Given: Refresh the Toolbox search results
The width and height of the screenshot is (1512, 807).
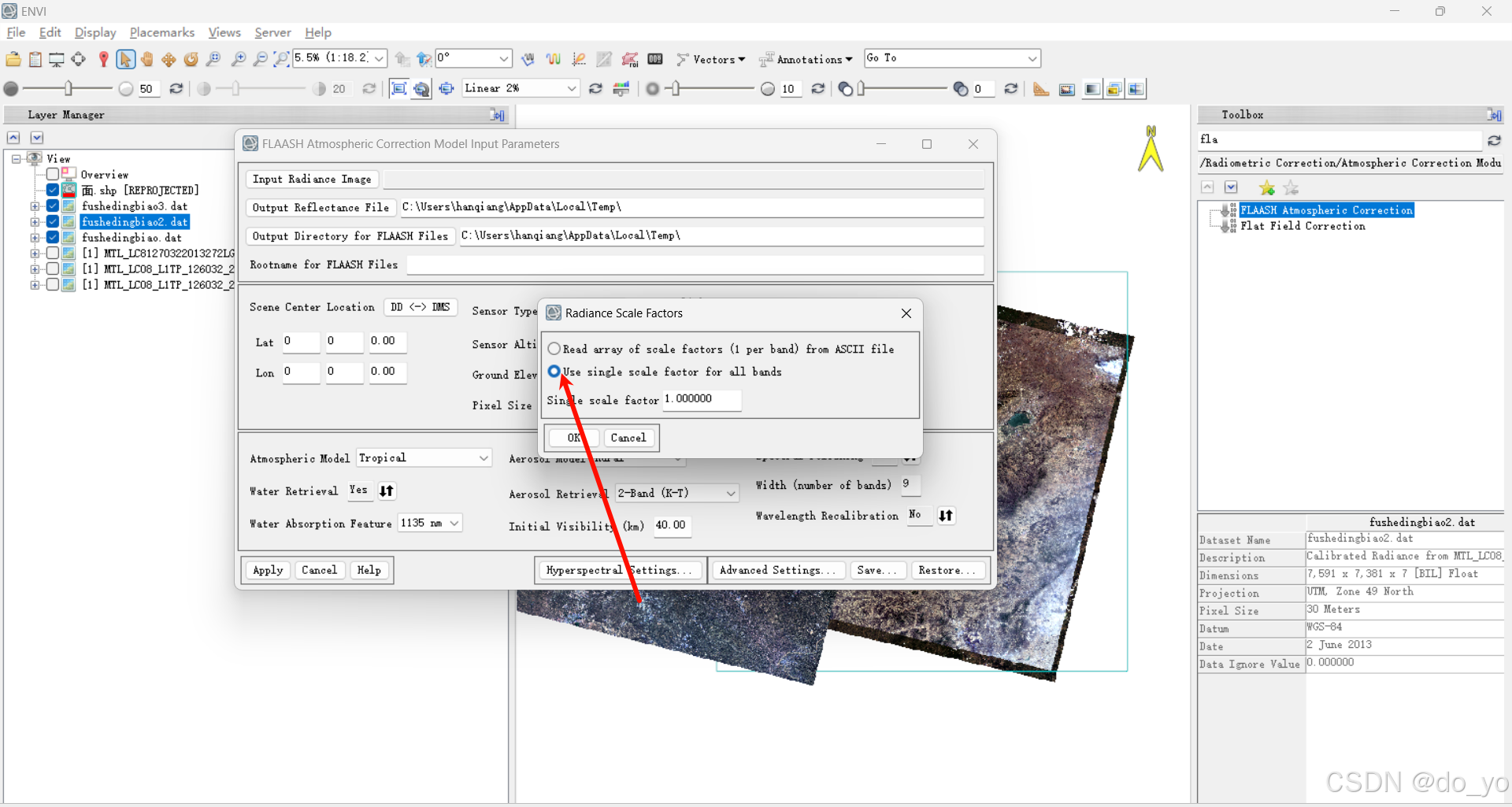Looking at the screenshot, I should click(1494, 140).
